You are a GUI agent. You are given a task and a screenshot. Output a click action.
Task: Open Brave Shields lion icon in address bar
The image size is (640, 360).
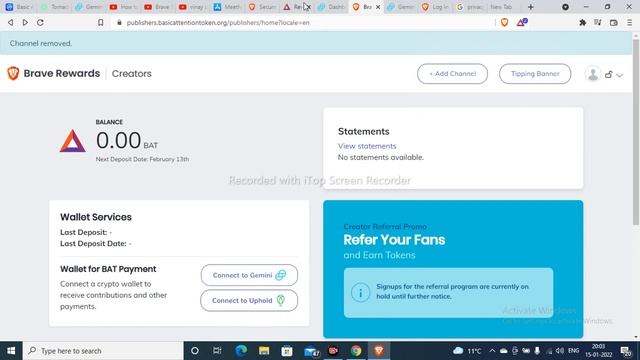[x=504, y=22]
